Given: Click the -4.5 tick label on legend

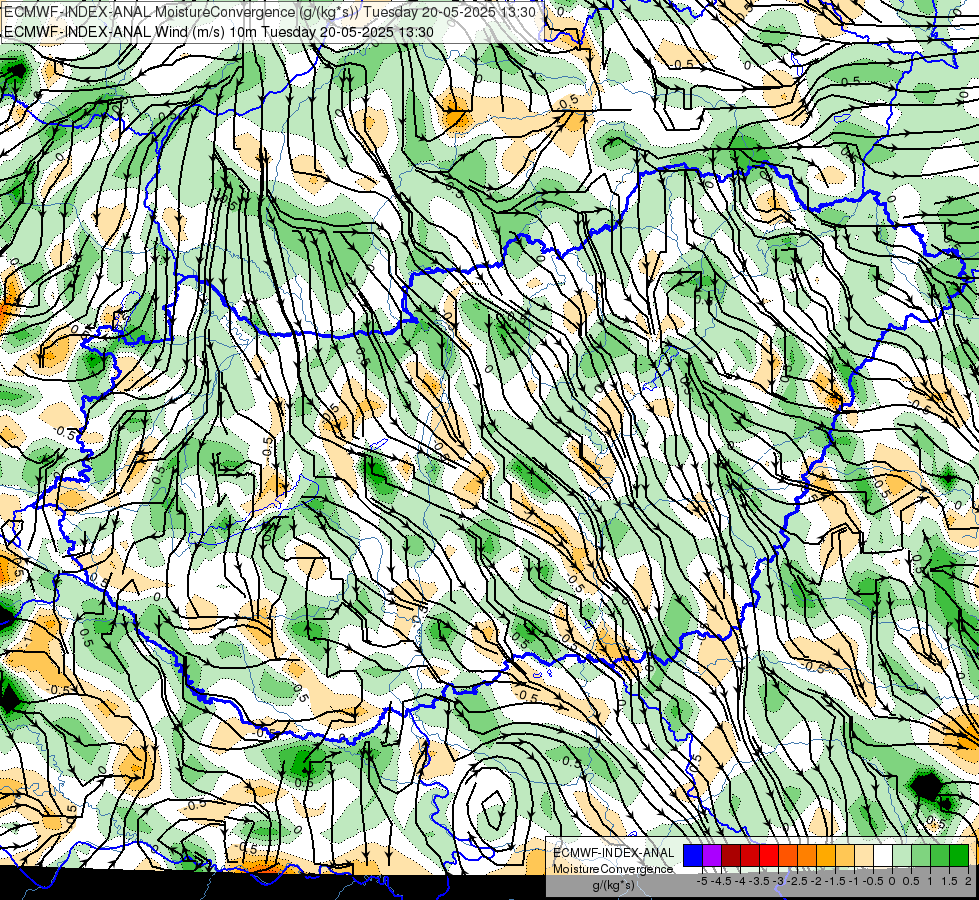Looking at the screenshot, I should click(x=722, y=881).
